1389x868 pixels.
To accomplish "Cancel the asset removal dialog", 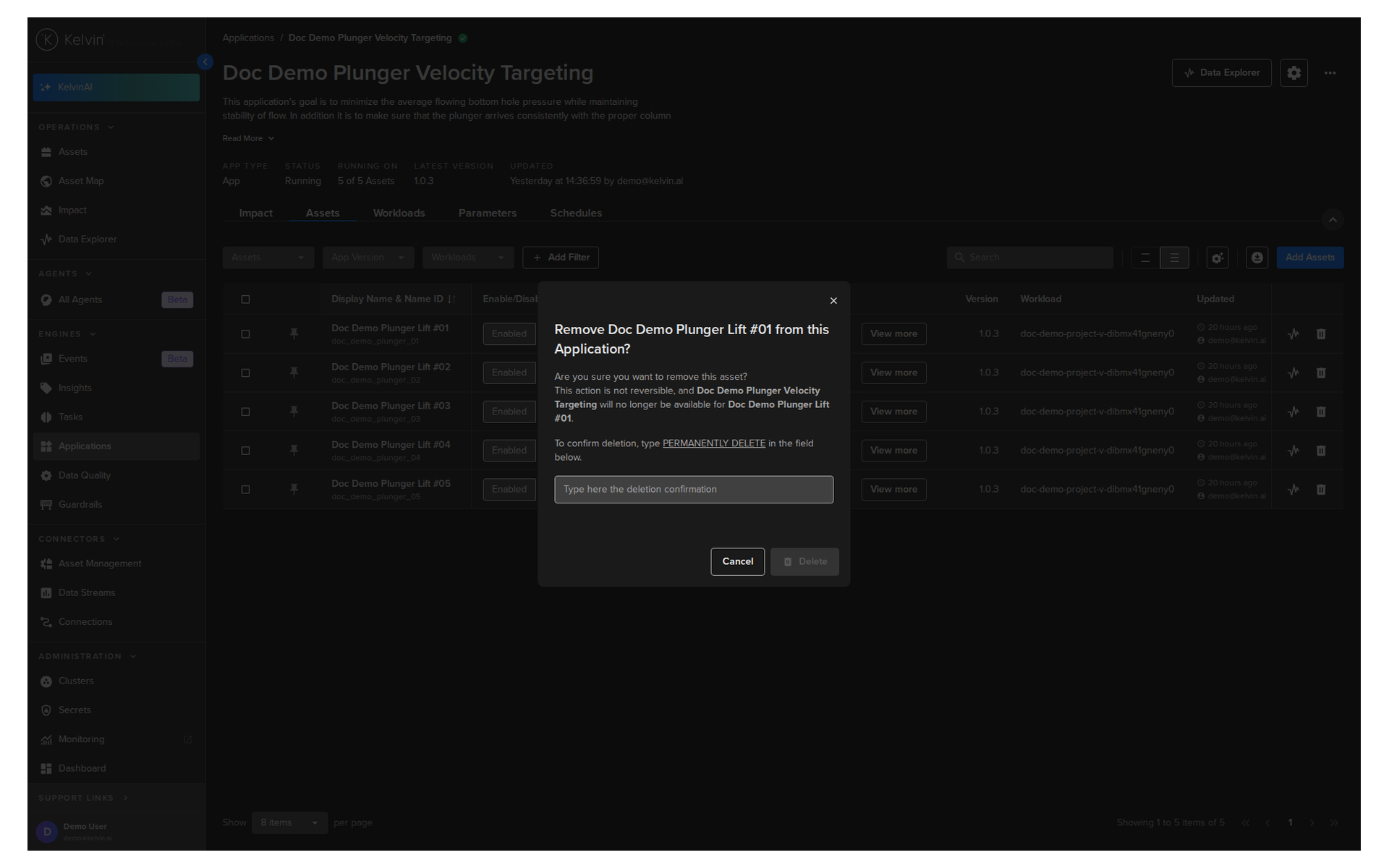I will point(737,562).
